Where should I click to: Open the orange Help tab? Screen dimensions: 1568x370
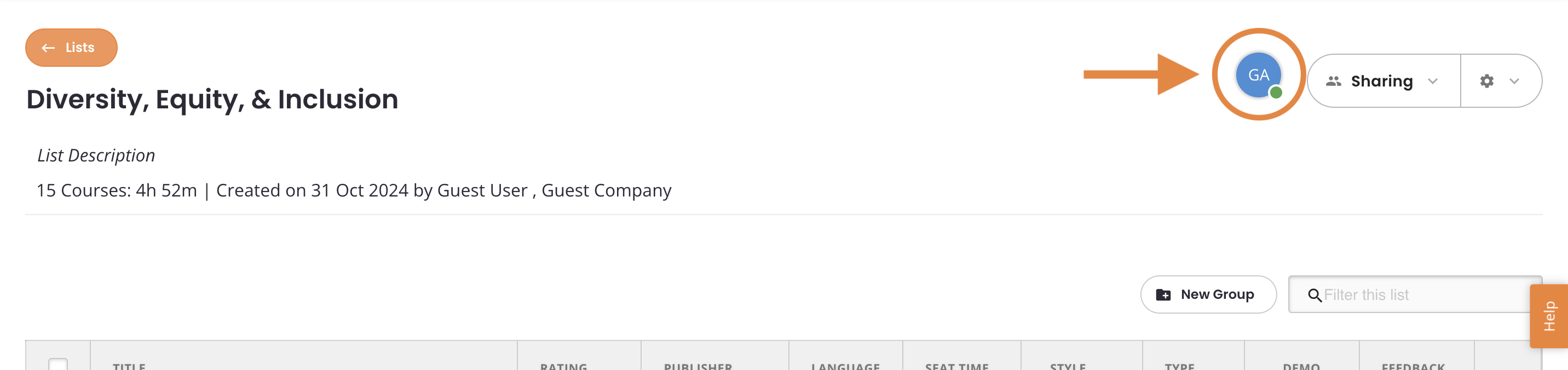[x=1549, y=316]
